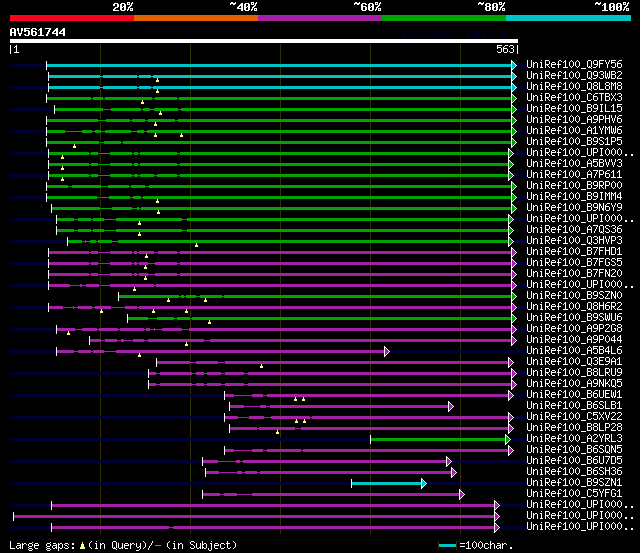Click the UniRef100_B8LRU9 label
The height and width of the screenshot is (553, 640).
click(x=574, y=373)
